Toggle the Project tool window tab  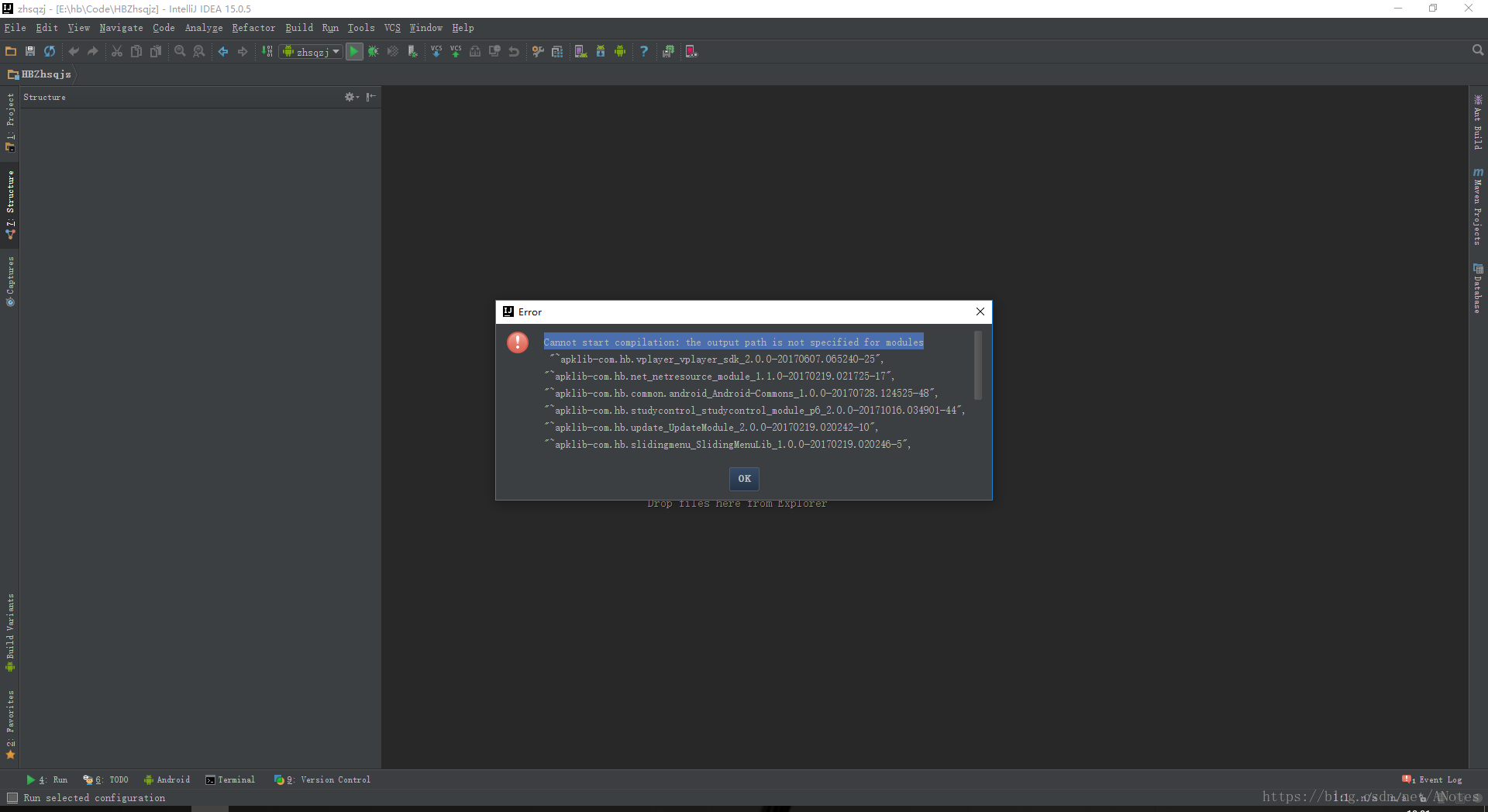pyautogui.click(x=10, y=122)
